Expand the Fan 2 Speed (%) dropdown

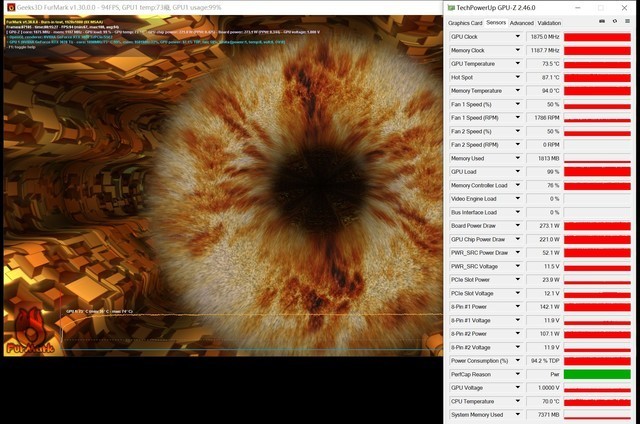(518, 131)
